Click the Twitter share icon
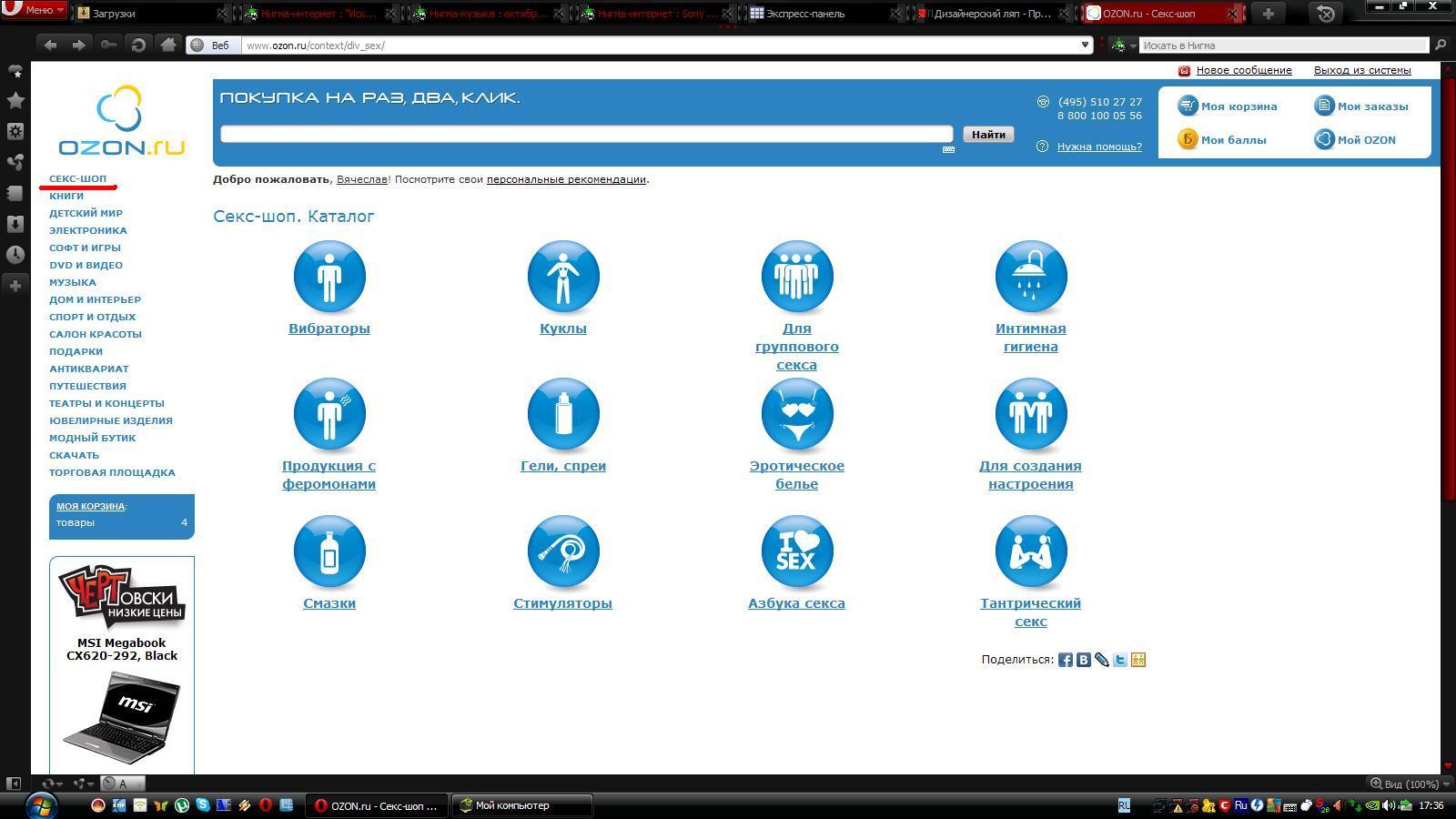 pos(1119,660)
